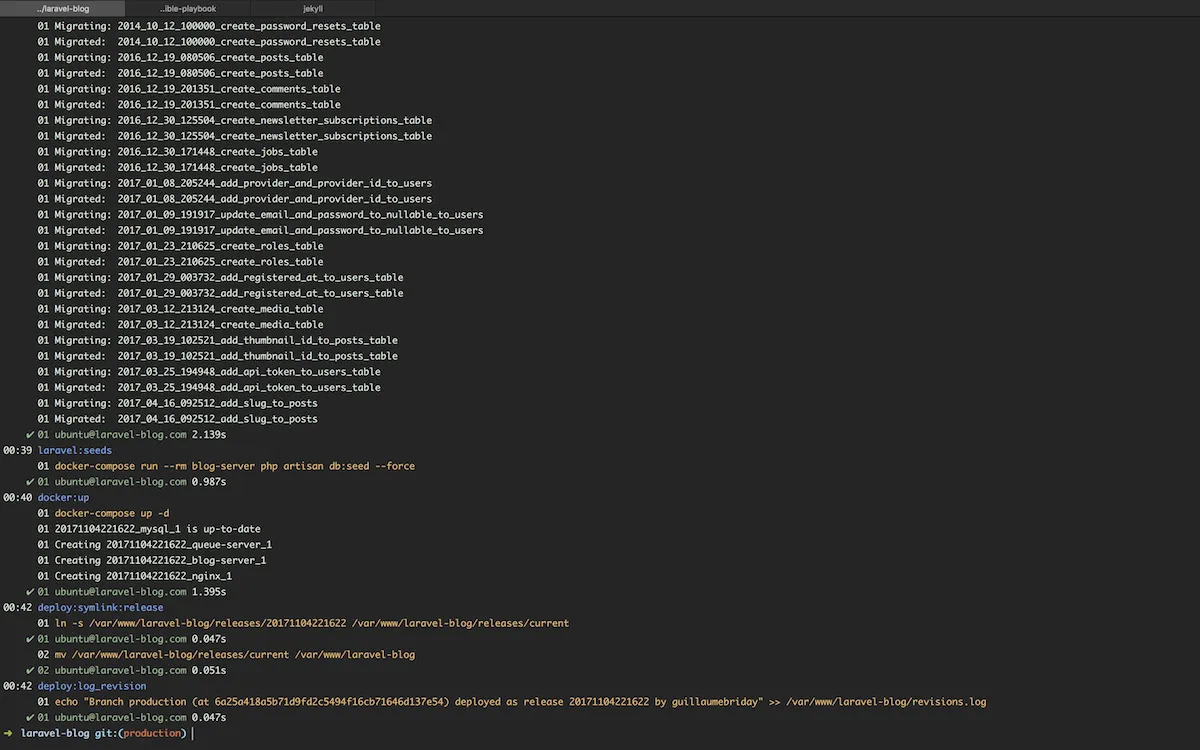Switch to the ..ible-playbook terminal tab

[x=188, y=9]
